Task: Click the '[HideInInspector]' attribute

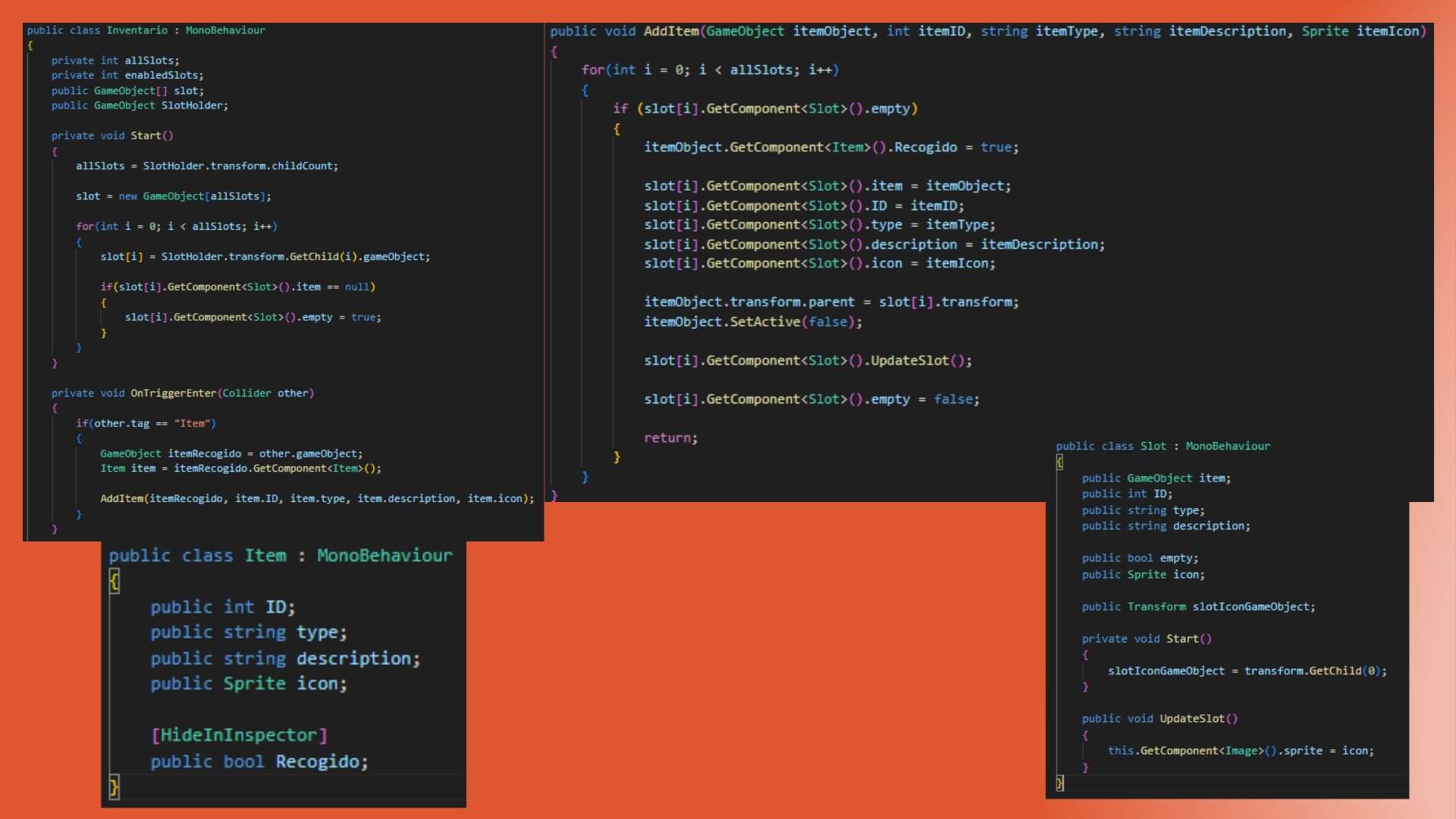Action: click(x=239, y=735)
